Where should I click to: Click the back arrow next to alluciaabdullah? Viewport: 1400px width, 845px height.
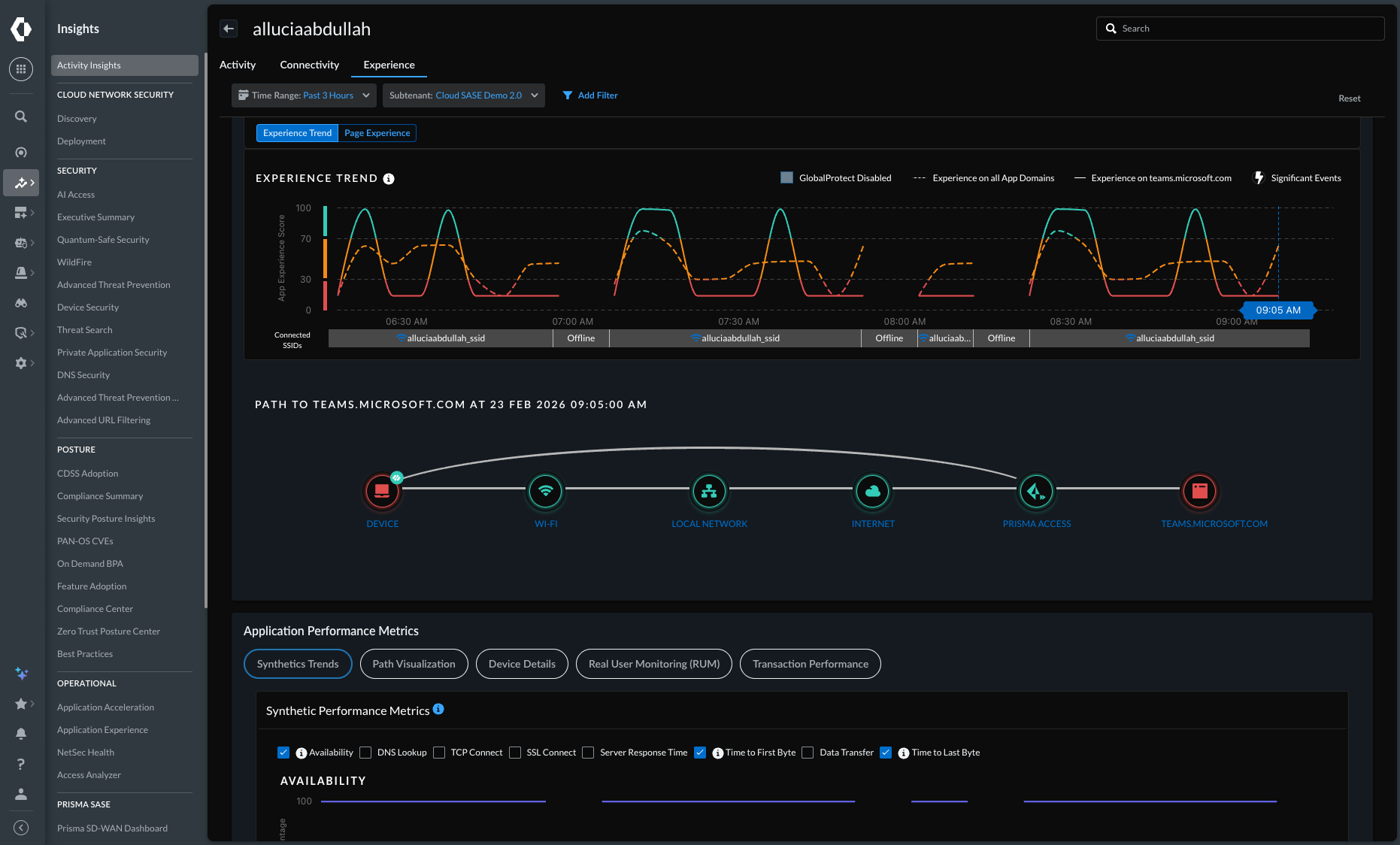(229, 29)
